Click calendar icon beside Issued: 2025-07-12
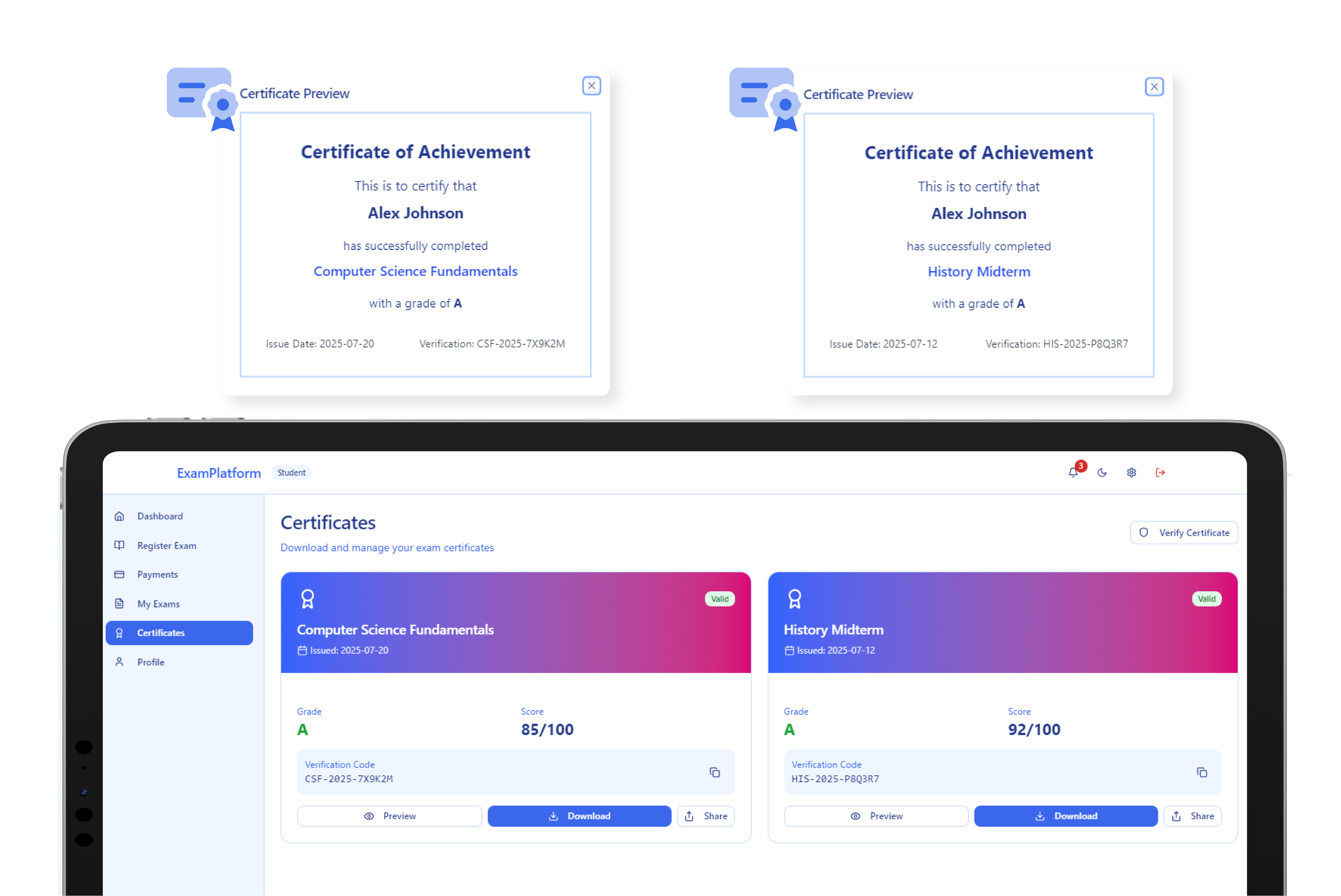The width and height of the screenshot is (1341, 896). (x=790, y=650)
